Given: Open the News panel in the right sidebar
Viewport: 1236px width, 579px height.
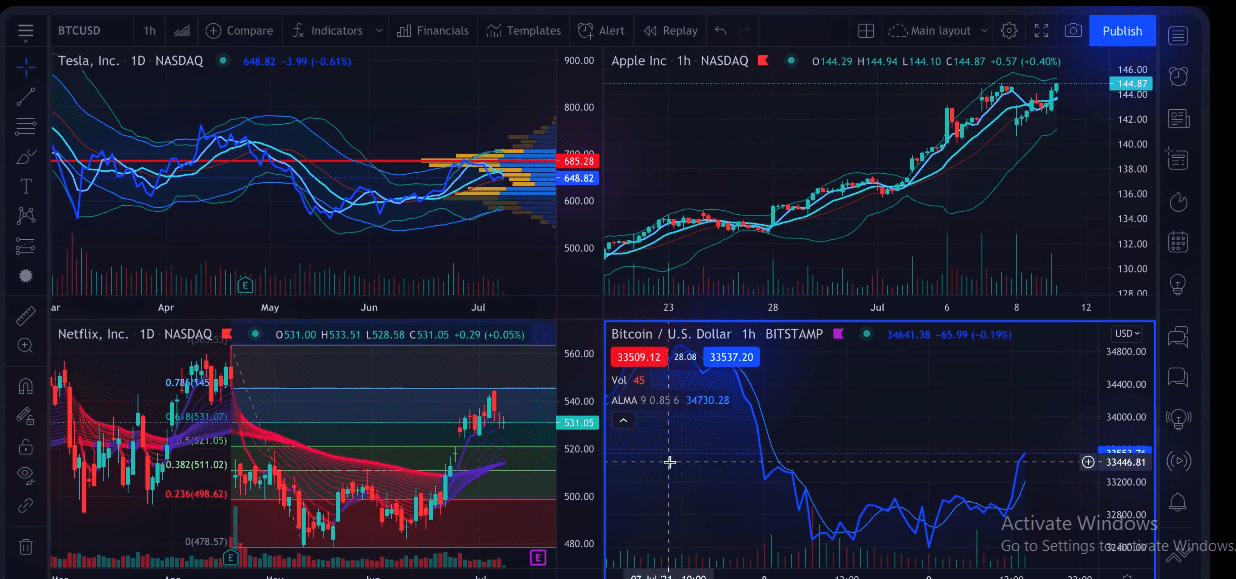Looking at the screenshot, I should click(1178, 119).
